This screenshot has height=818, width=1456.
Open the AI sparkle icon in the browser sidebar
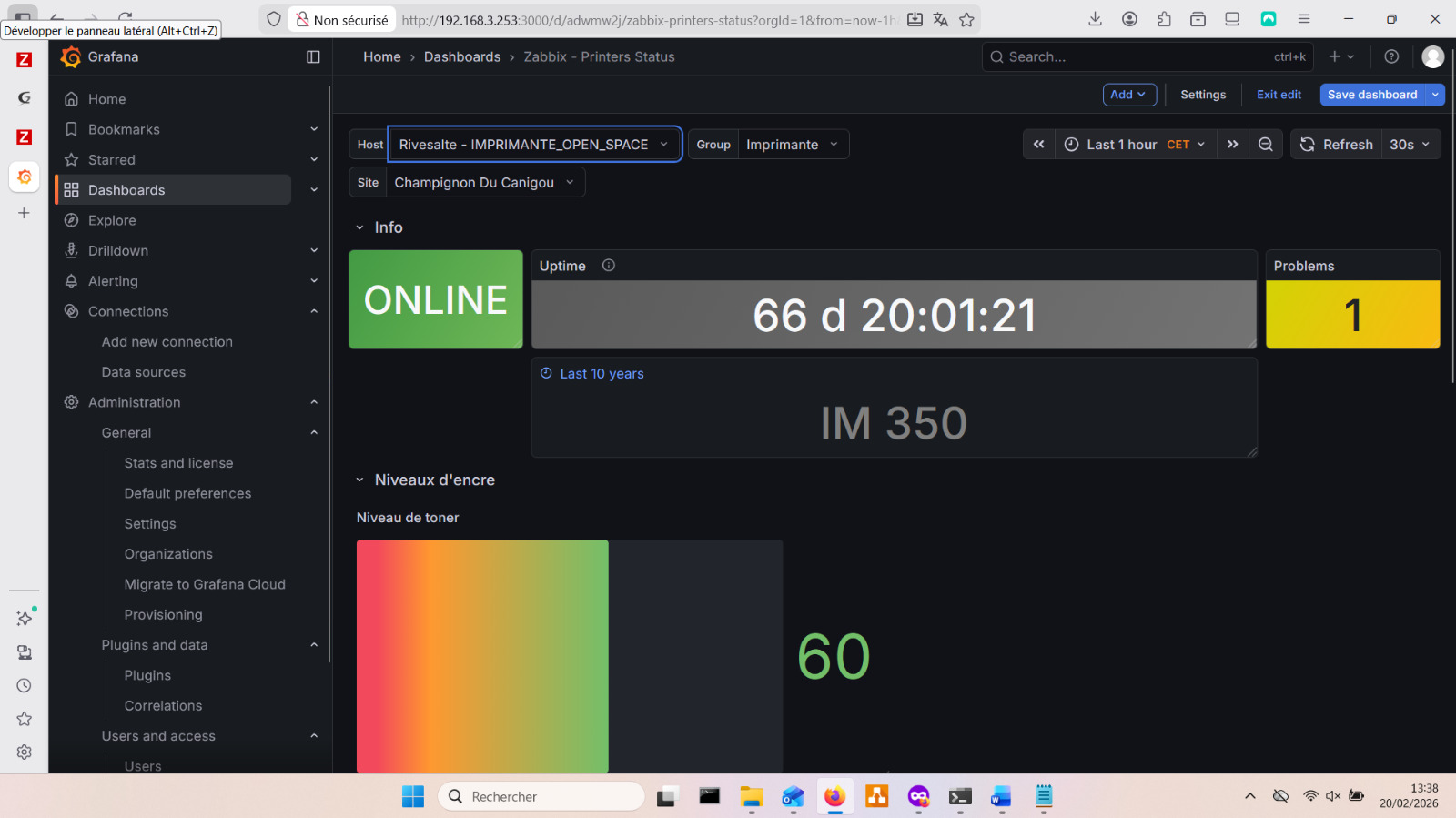pos(25,618)
